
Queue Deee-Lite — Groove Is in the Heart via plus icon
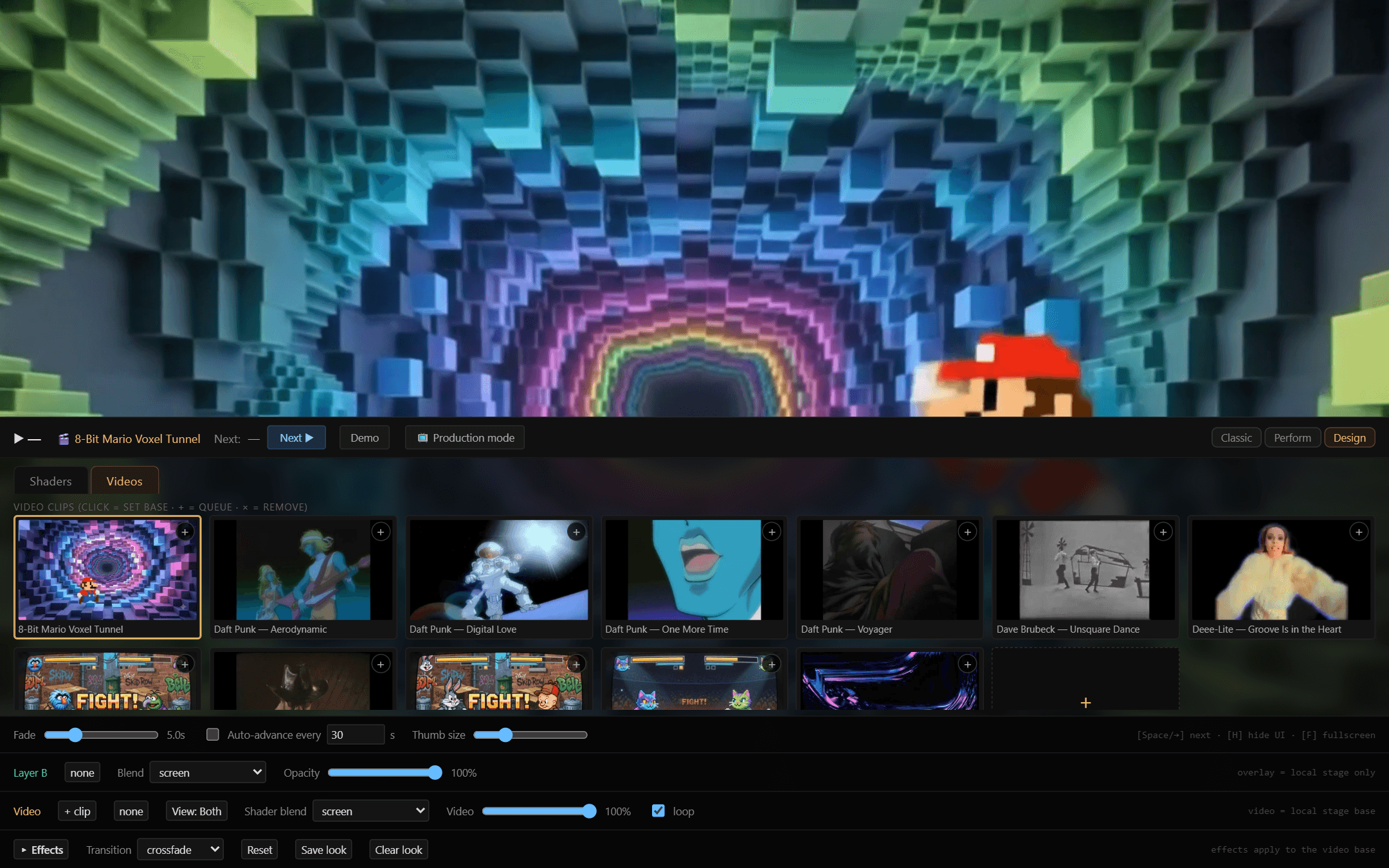tap(1358, 532)
